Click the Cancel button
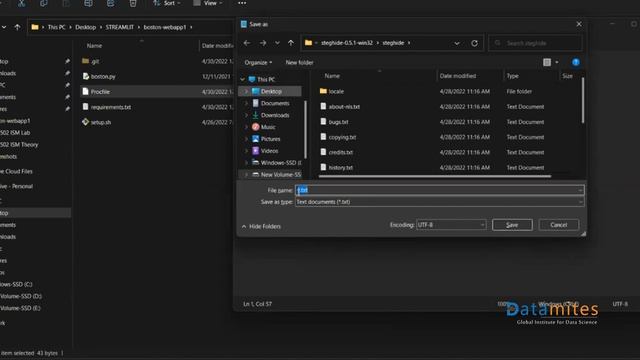 tap(558, 225)
